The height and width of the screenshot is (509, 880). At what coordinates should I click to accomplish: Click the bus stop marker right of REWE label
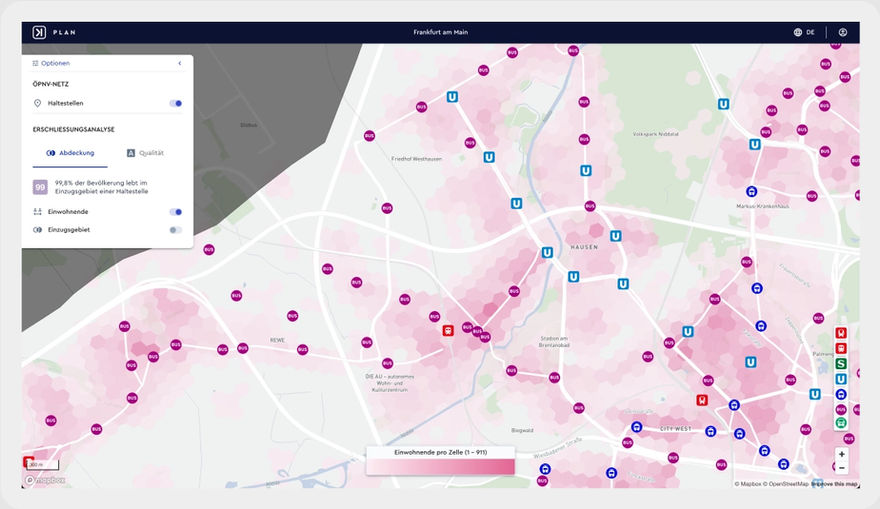pyautogui.click(x=302, y=350)
